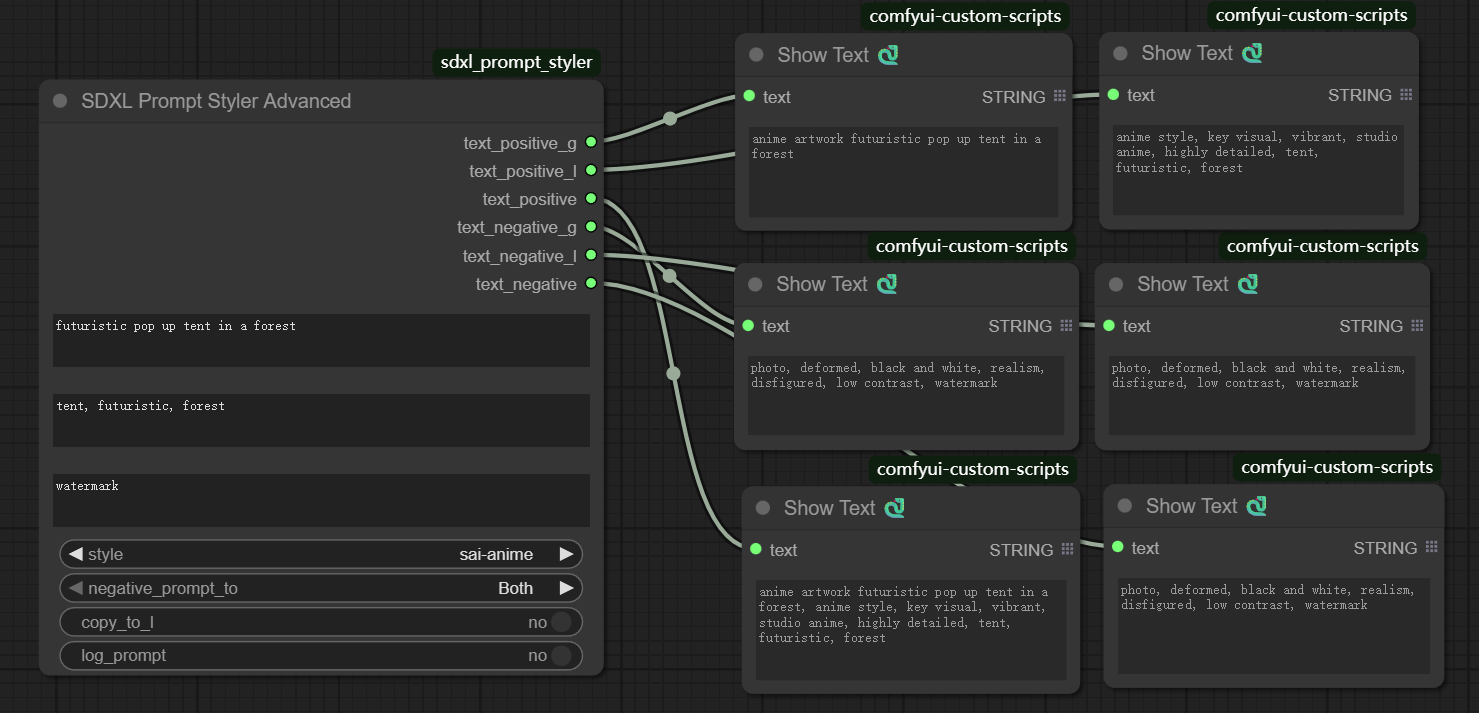1479x713 pixels.
Task: Click the "watermark" negative prompt text field
Action: click(x=321, y=500)
